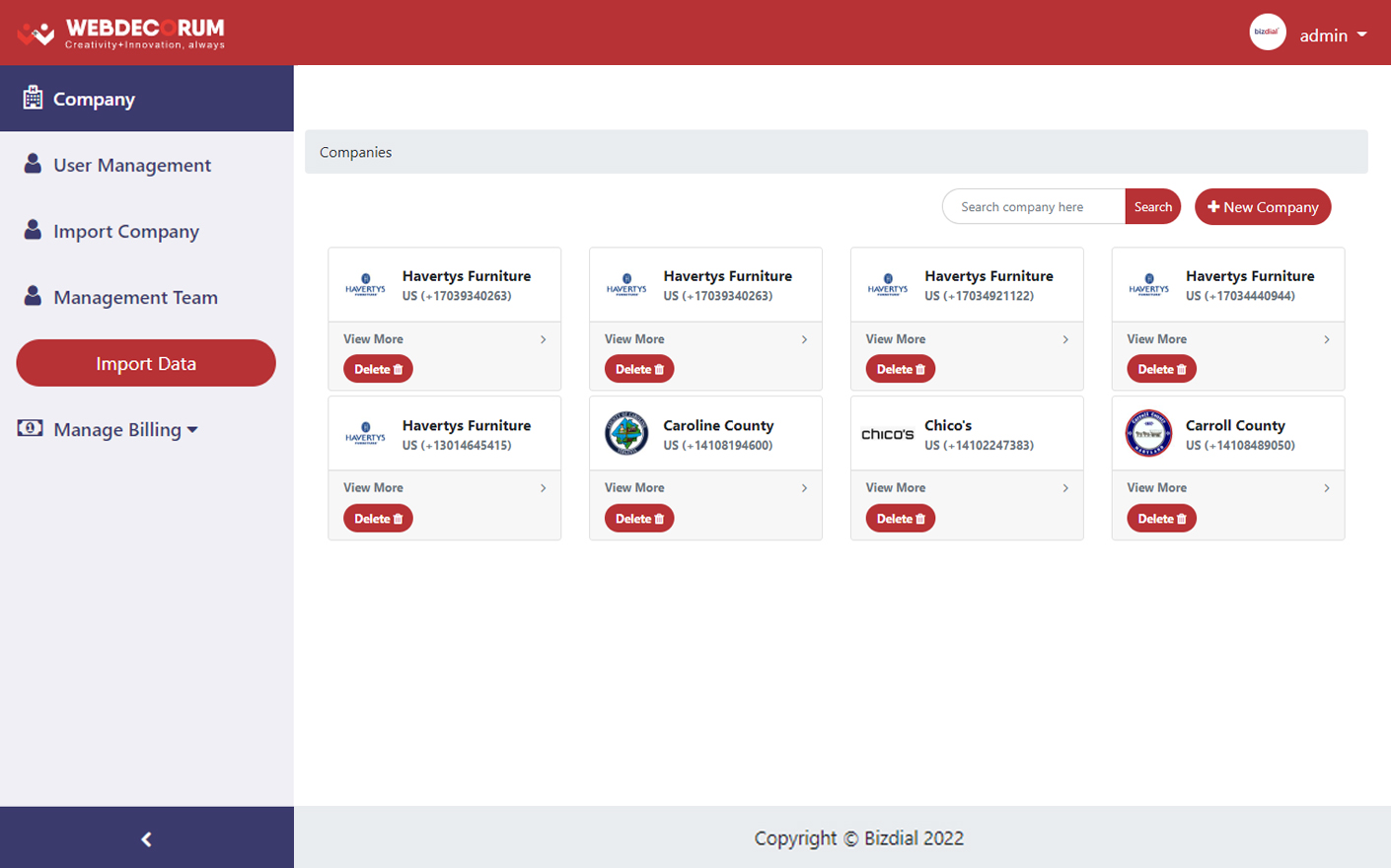
Task: View More on the +17034440944 card
Action: pyautogui.click(x=1157, y=339)
